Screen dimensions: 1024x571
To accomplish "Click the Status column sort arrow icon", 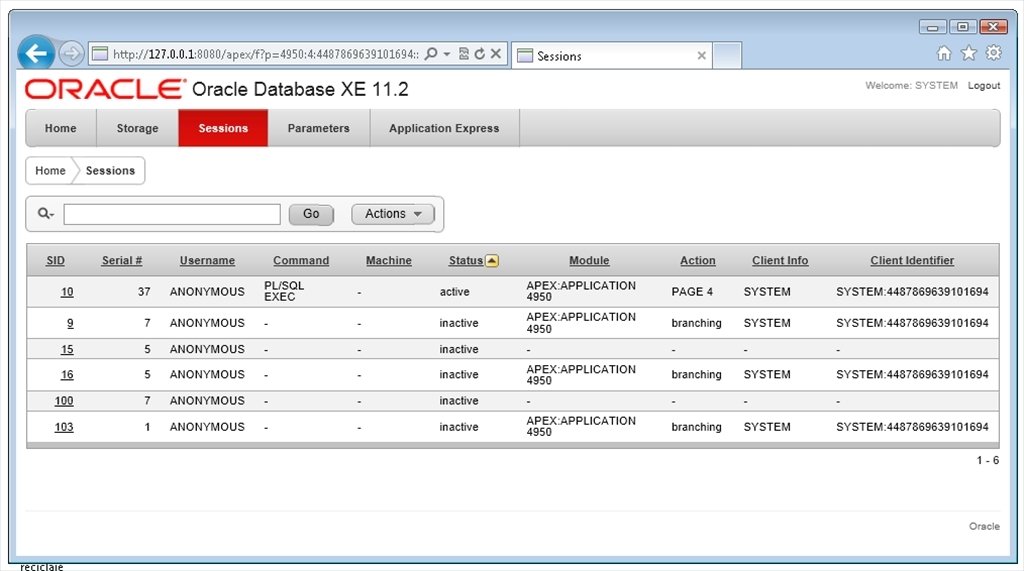I will point(491,261).
